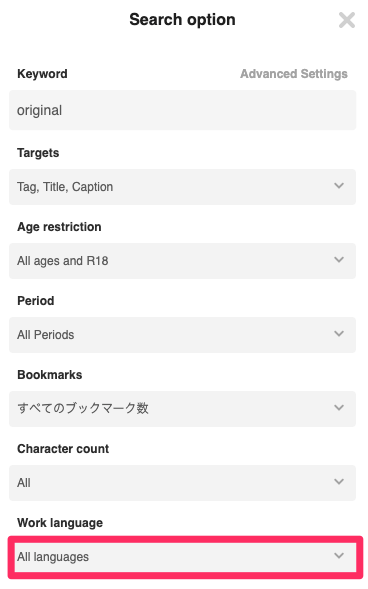
Task: Open the "Tag, Title, Caption" targets dropdown
Action: pyautogui.click(x=182, y=187)
